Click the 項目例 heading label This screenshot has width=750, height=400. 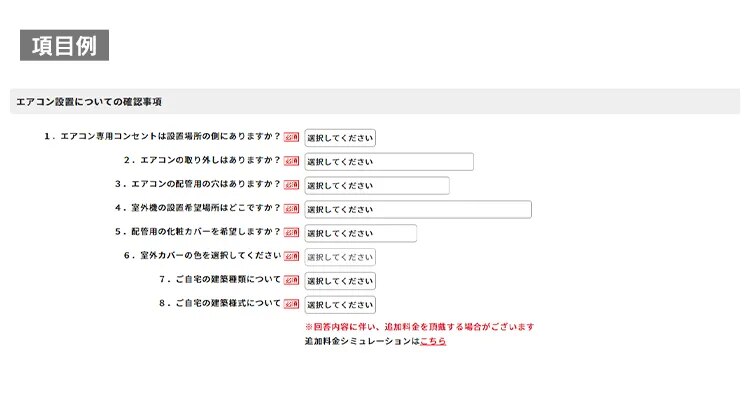coord(64,46)
